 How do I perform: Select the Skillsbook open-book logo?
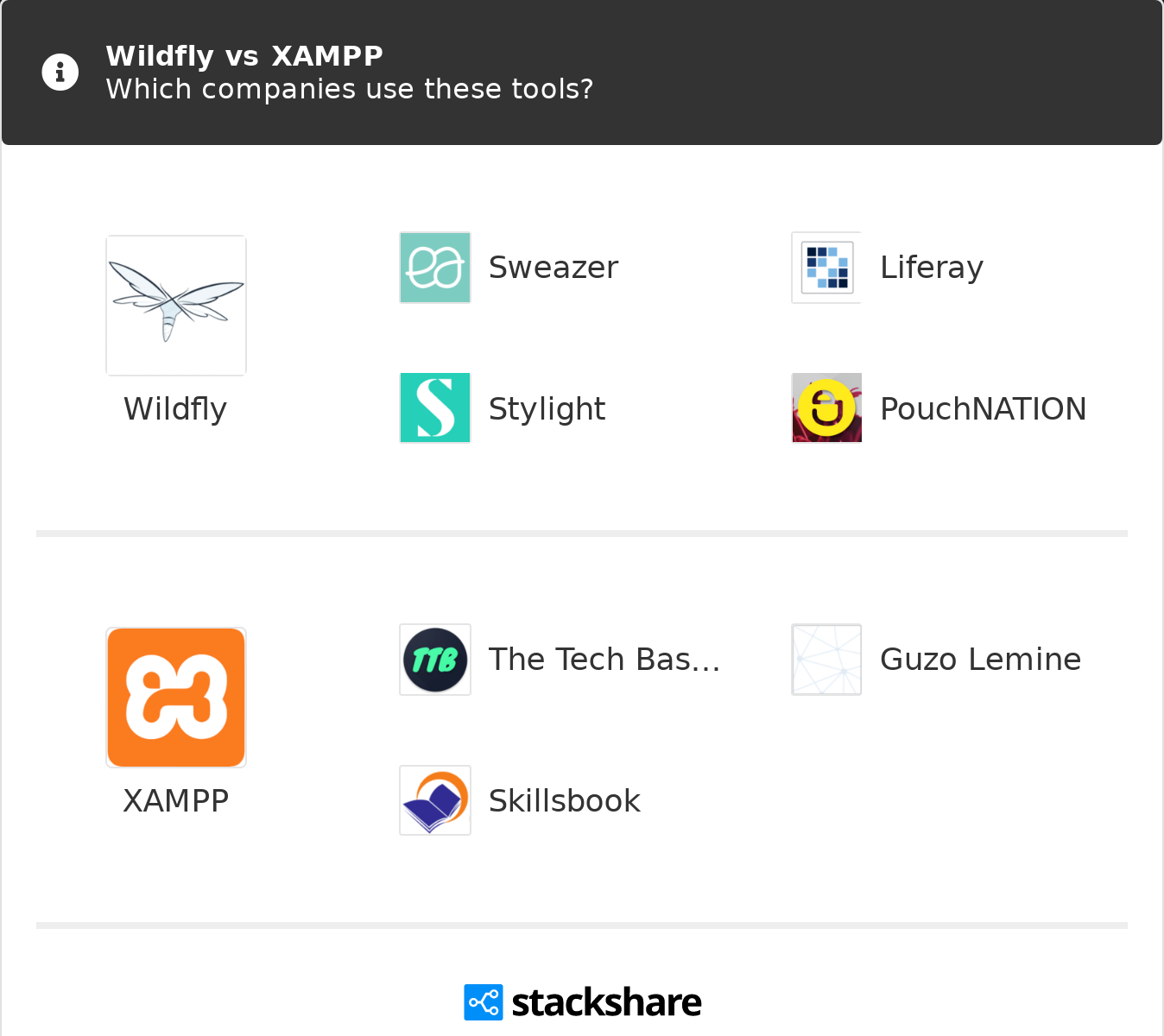pyautogui.click(x=435, y=800)
